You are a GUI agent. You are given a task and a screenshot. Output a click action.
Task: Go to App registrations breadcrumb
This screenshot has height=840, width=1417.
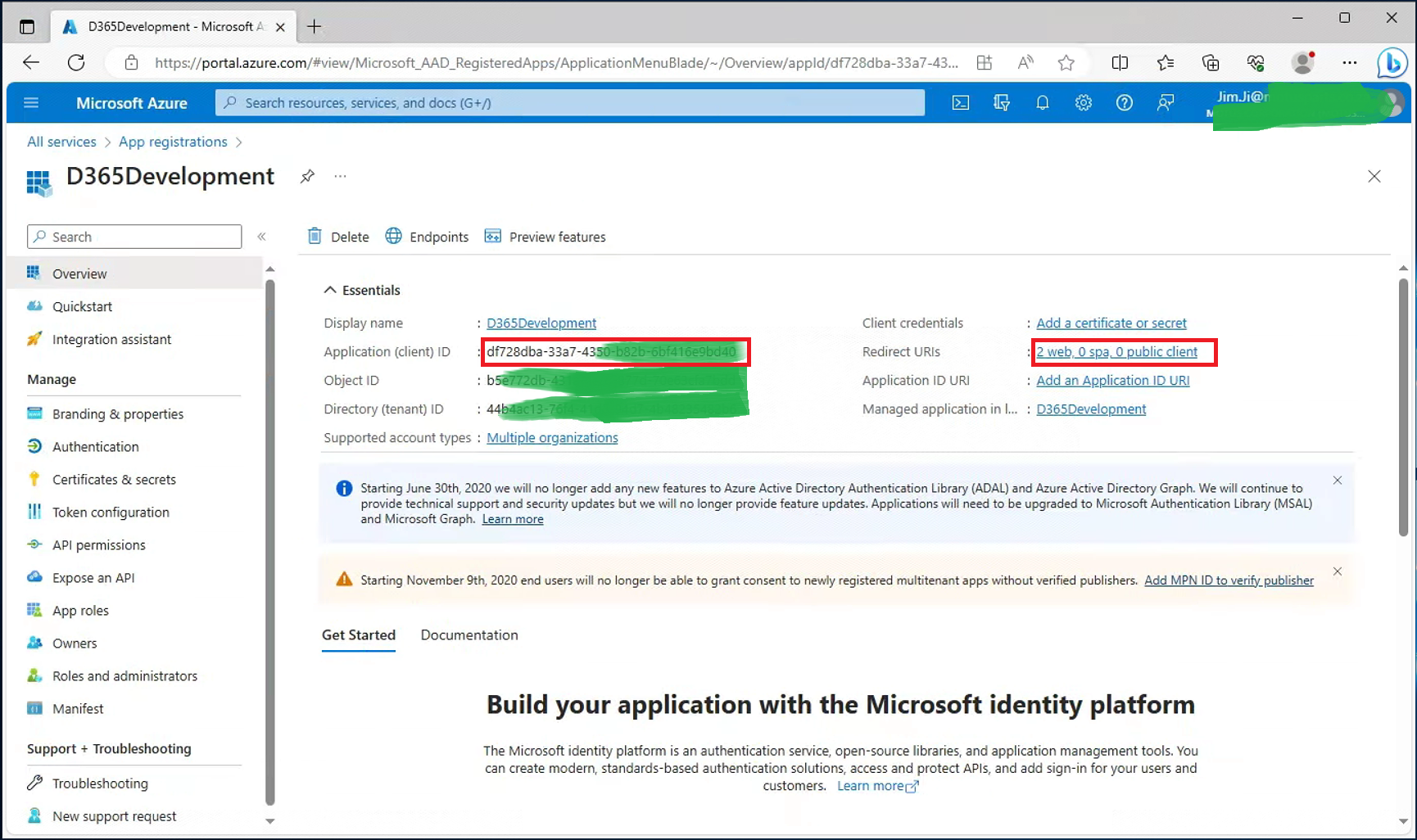[x=173, y=142]
